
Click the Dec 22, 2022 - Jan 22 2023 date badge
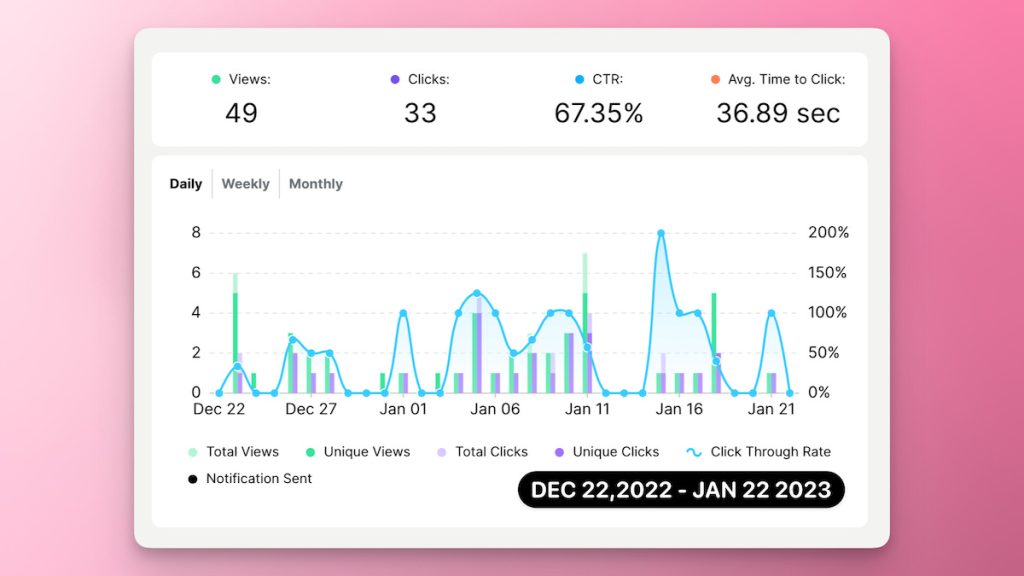tap(680, 490)
